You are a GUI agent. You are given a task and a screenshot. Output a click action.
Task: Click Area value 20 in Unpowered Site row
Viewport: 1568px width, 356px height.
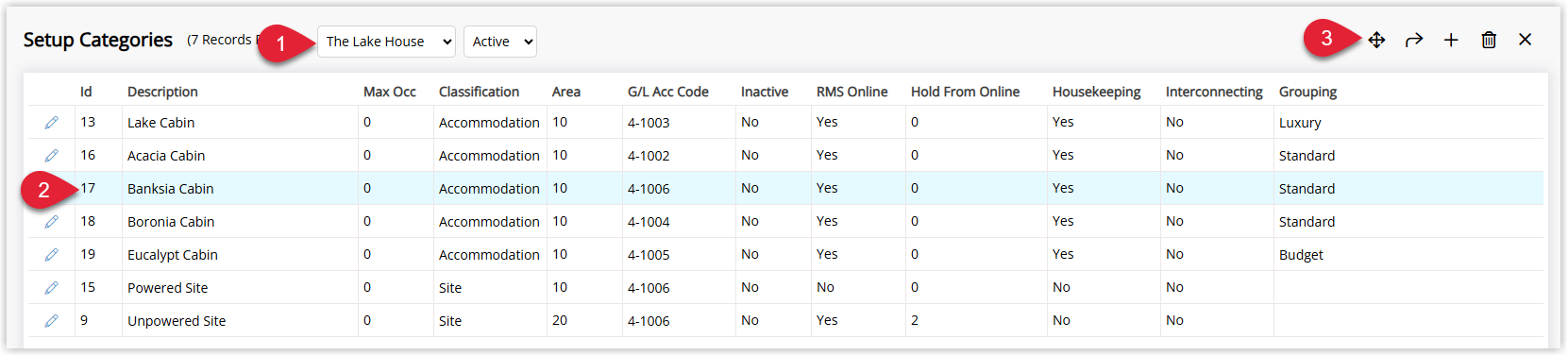click(560, 321)
